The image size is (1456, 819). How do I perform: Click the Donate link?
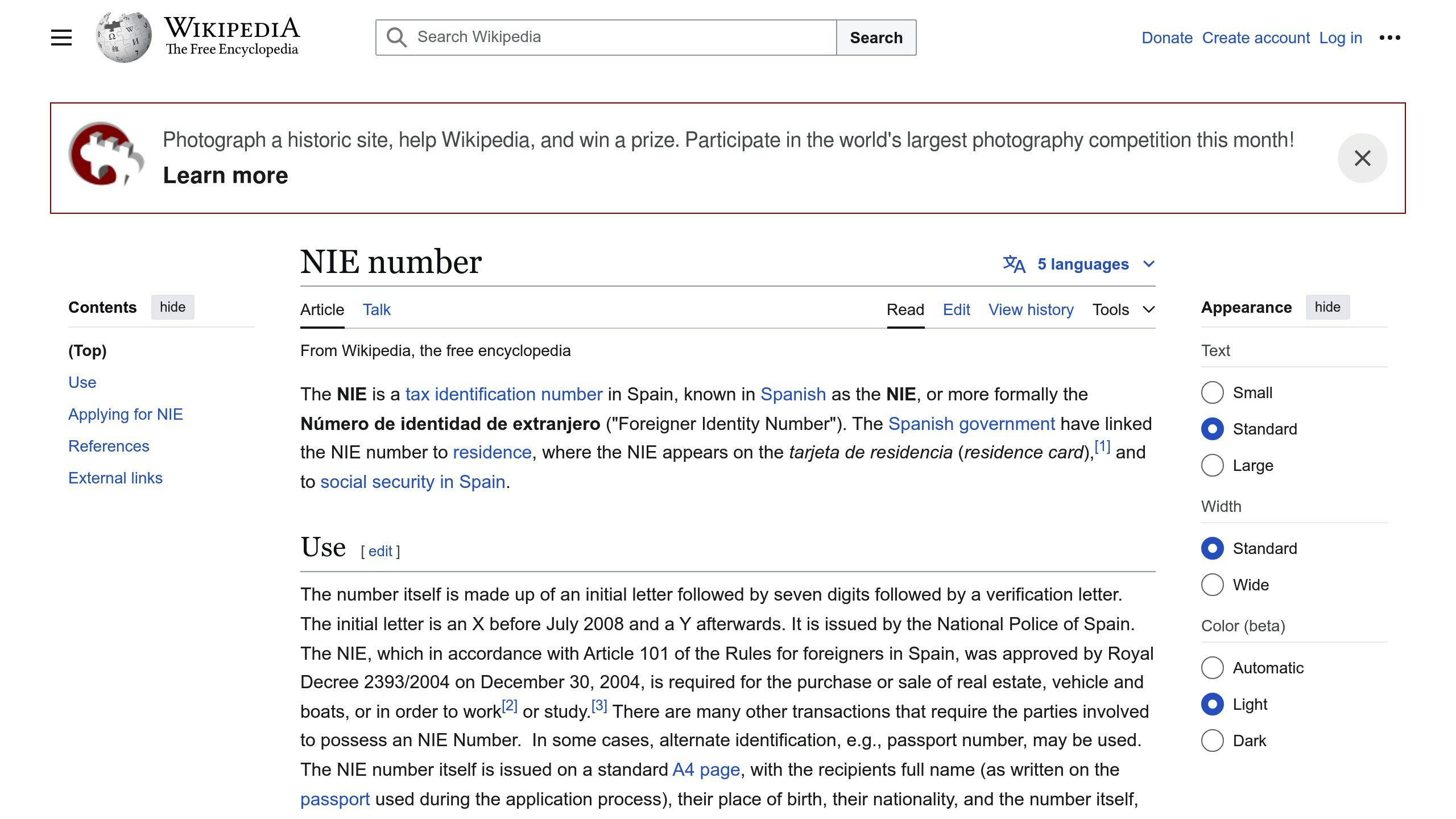1167,38
